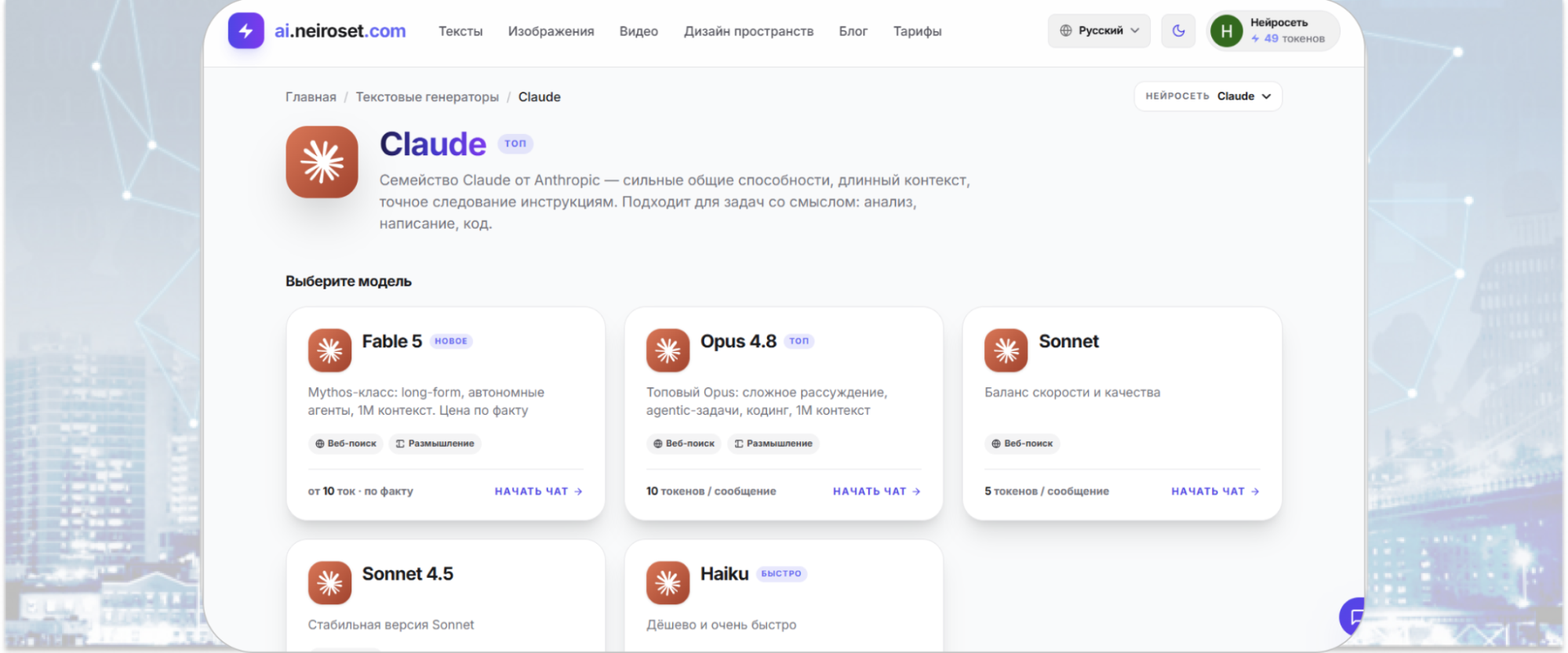1568x653 pixels.
Task: Click the Sonnet card icon
Action: coord(1006,350)
